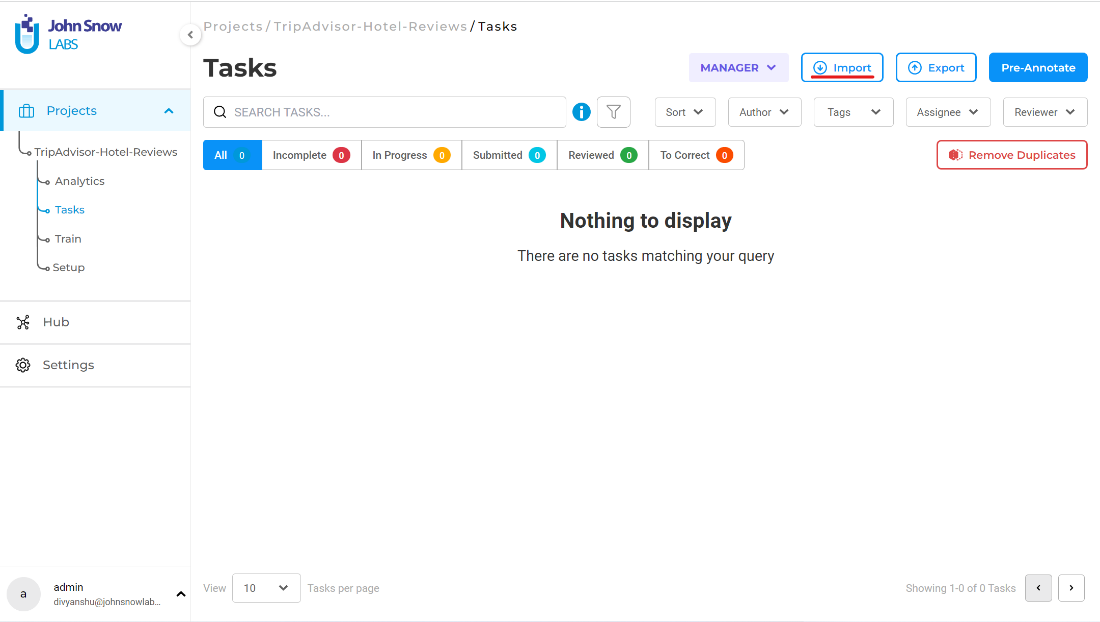The width and height of the screenshot is (1100, 622).
Task: Click the Tasks breadcrumb text
Action: (497, 26)
